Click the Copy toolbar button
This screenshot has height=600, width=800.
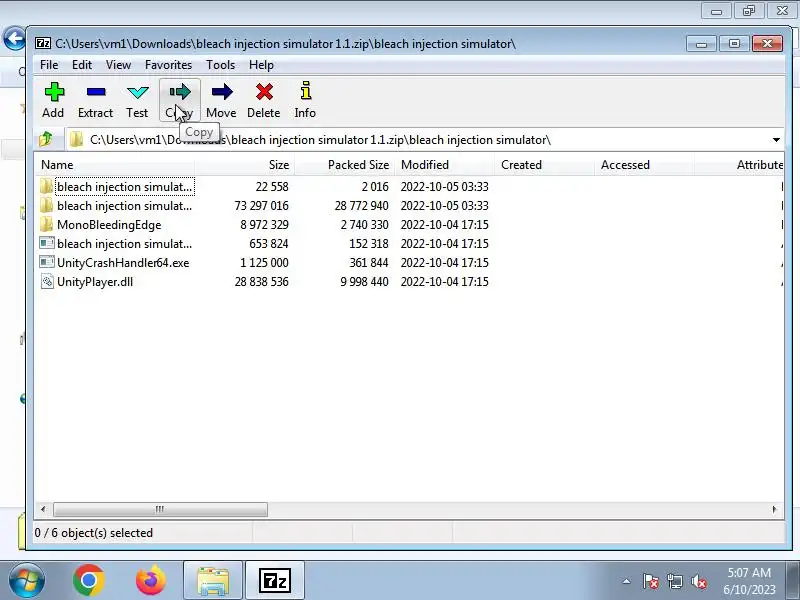point(180,100)
